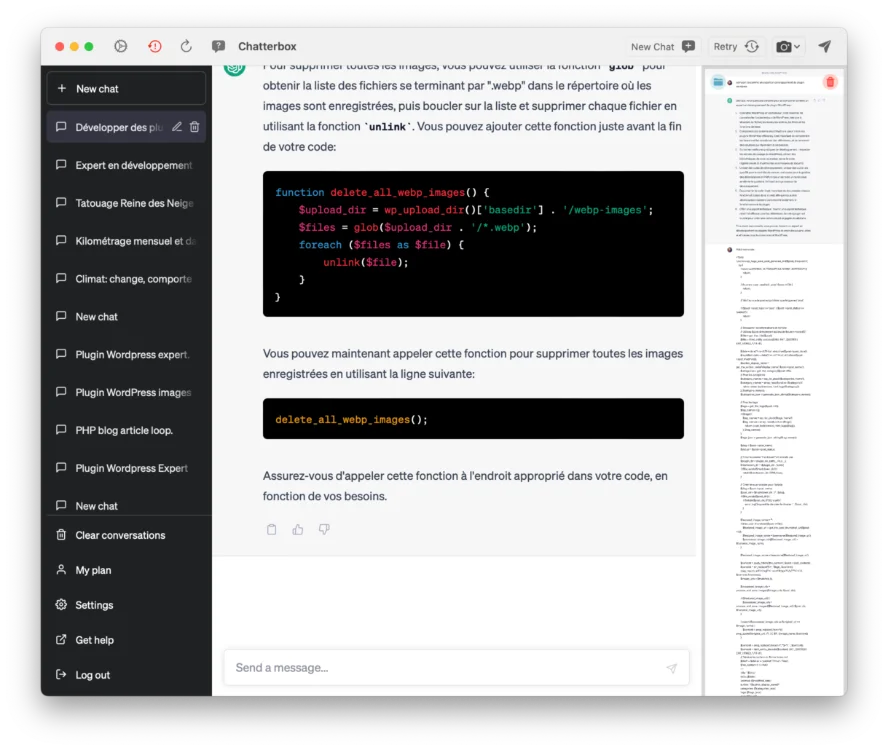The width and height of the screenshot is (888, 750).
Task: Delete the 'Développer des plu' conversation
Action: point(195,127)
